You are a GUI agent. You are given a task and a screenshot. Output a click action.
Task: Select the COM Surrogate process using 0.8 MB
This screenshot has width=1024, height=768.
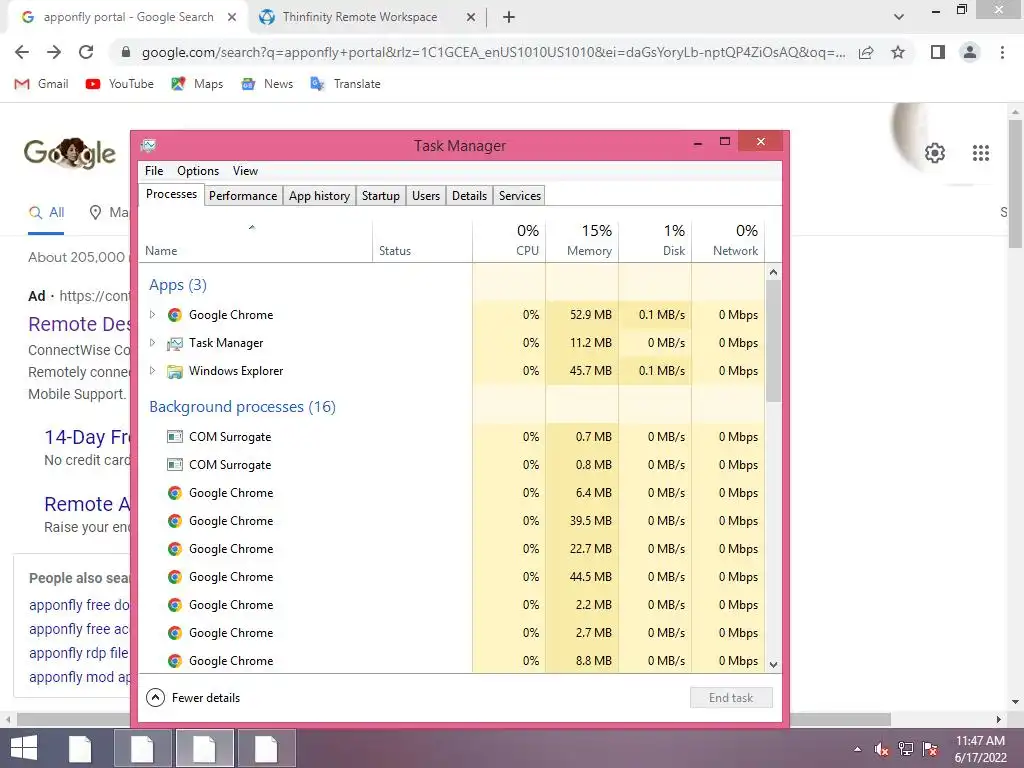(451, 465)
